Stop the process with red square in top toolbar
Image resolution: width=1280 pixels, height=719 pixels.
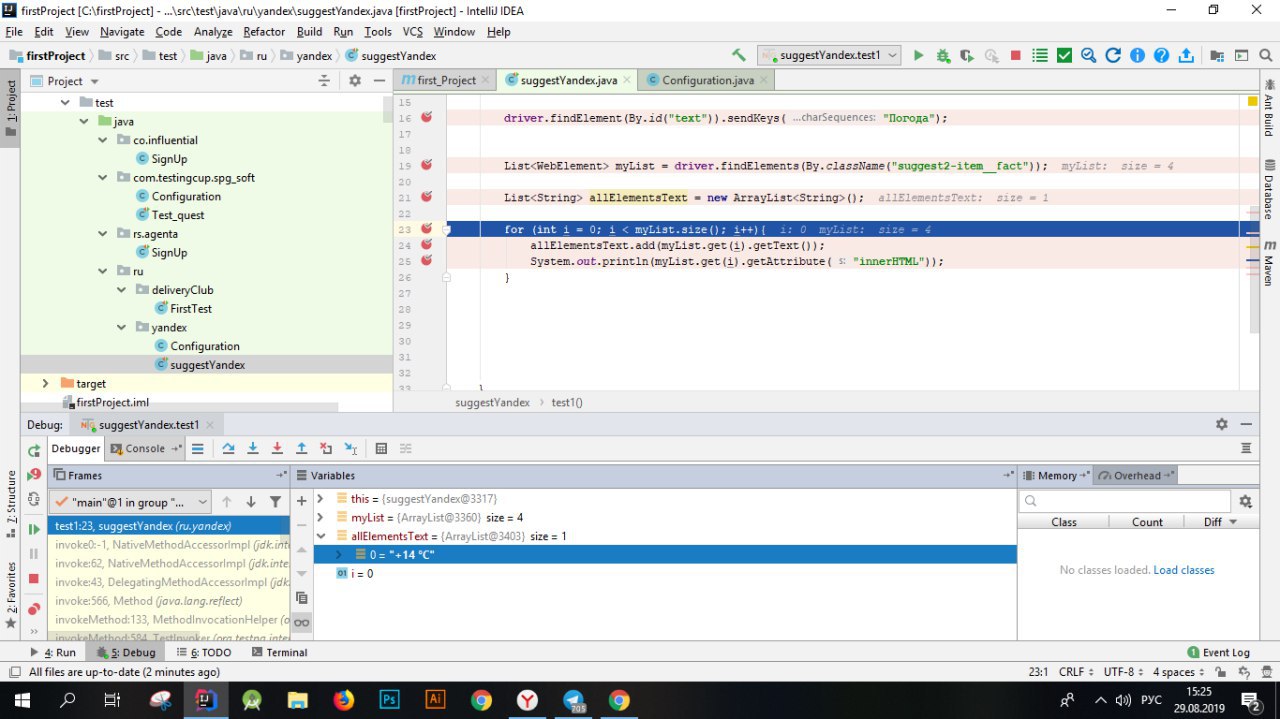tap(1015, 56)
